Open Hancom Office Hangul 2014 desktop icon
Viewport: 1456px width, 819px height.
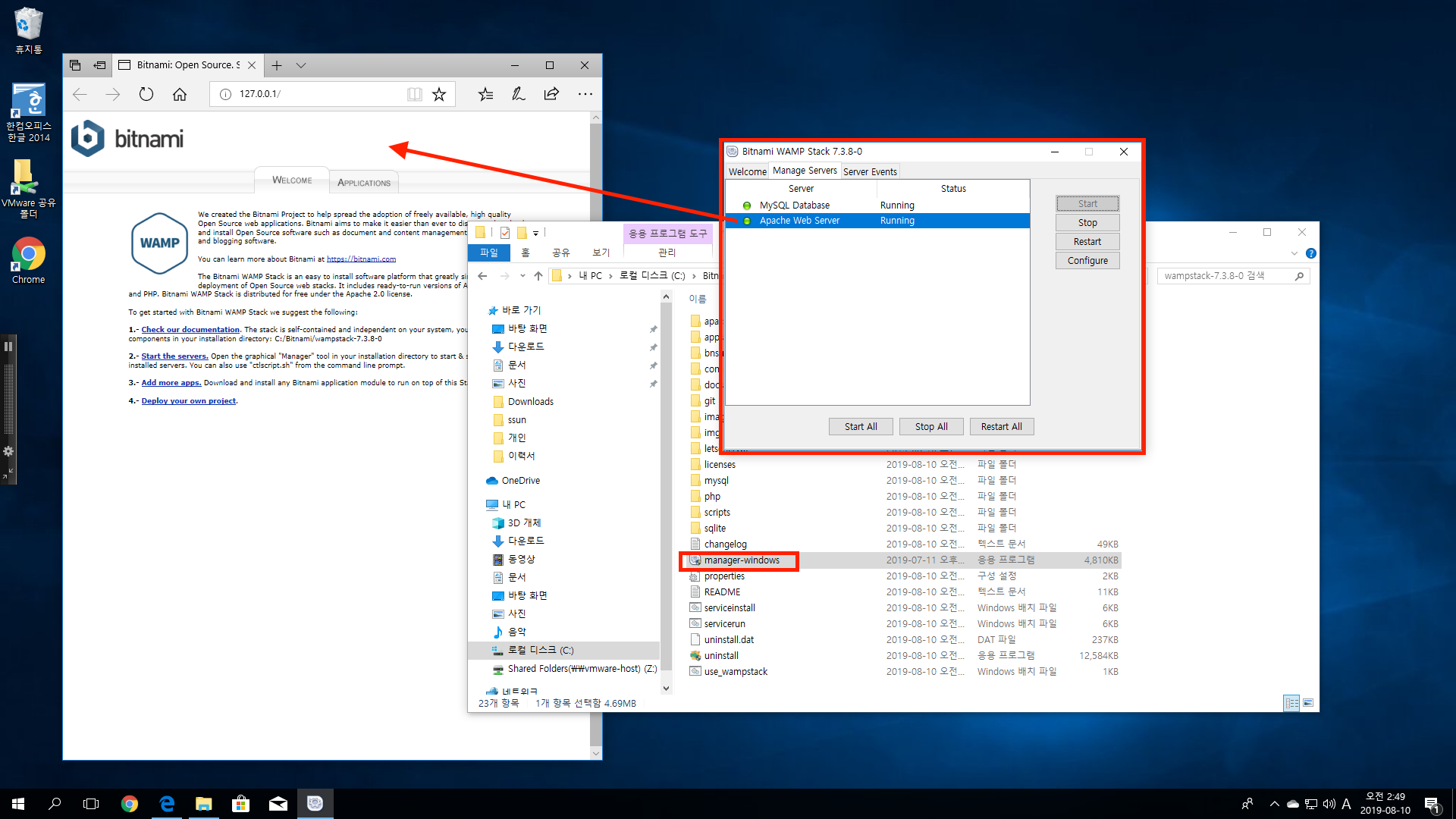coord(28,112)
